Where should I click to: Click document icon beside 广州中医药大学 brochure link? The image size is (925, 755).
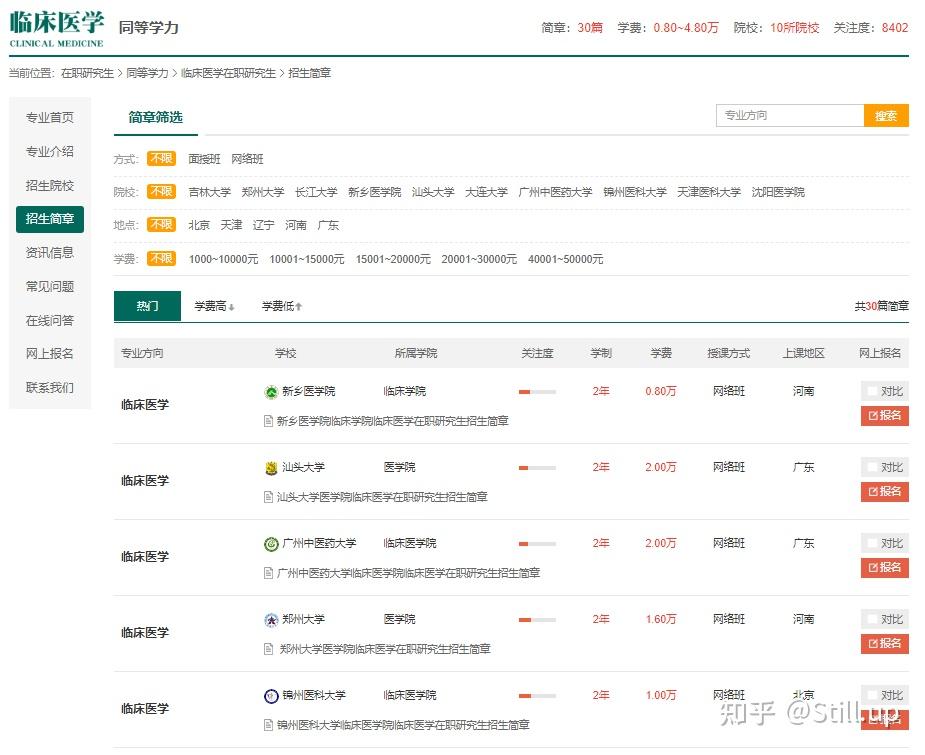[268, 573]
